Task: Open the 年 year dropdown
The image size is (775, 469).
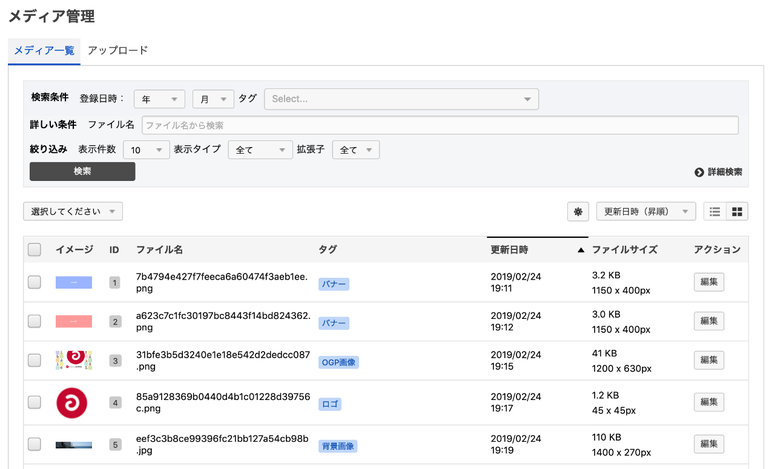Action: point(159,99)
